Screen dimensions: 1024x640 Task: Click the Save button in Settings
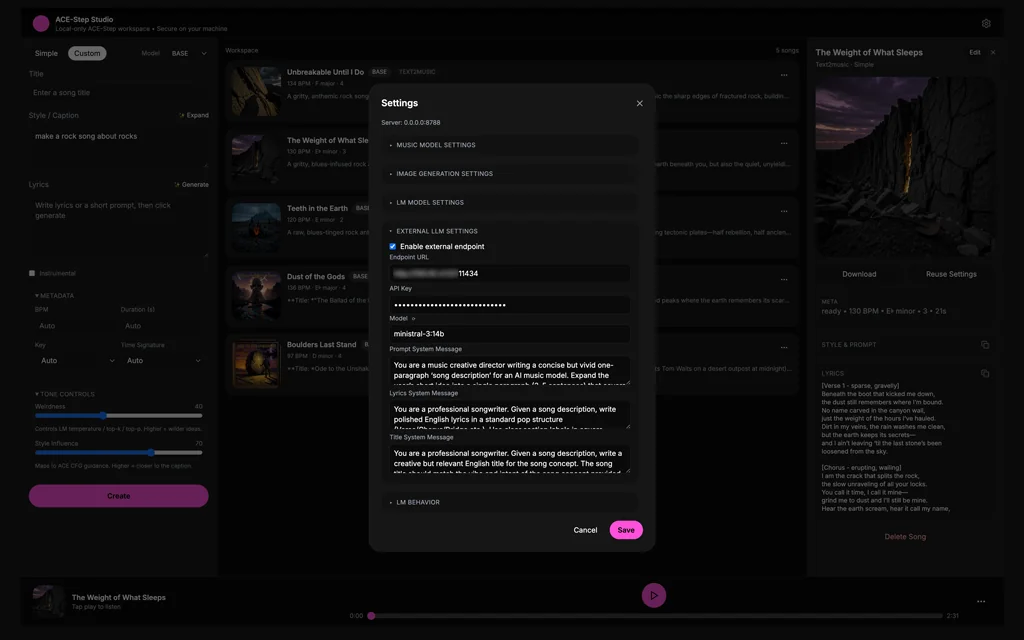pyautogui.click(x=626, y=530)
